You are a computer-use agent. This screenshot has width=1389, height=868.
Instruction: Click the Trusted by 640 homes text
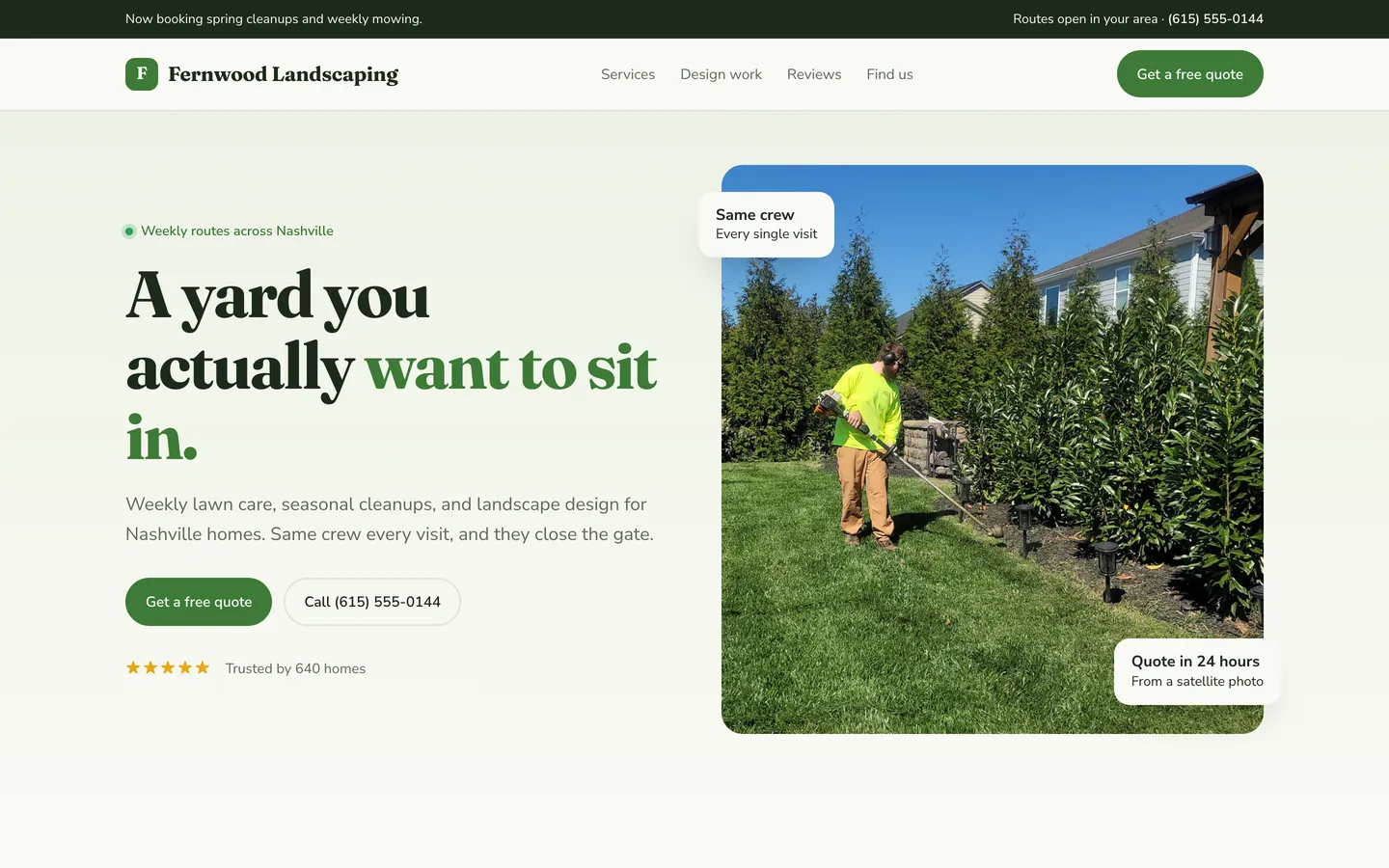click(x=295, y=668)
